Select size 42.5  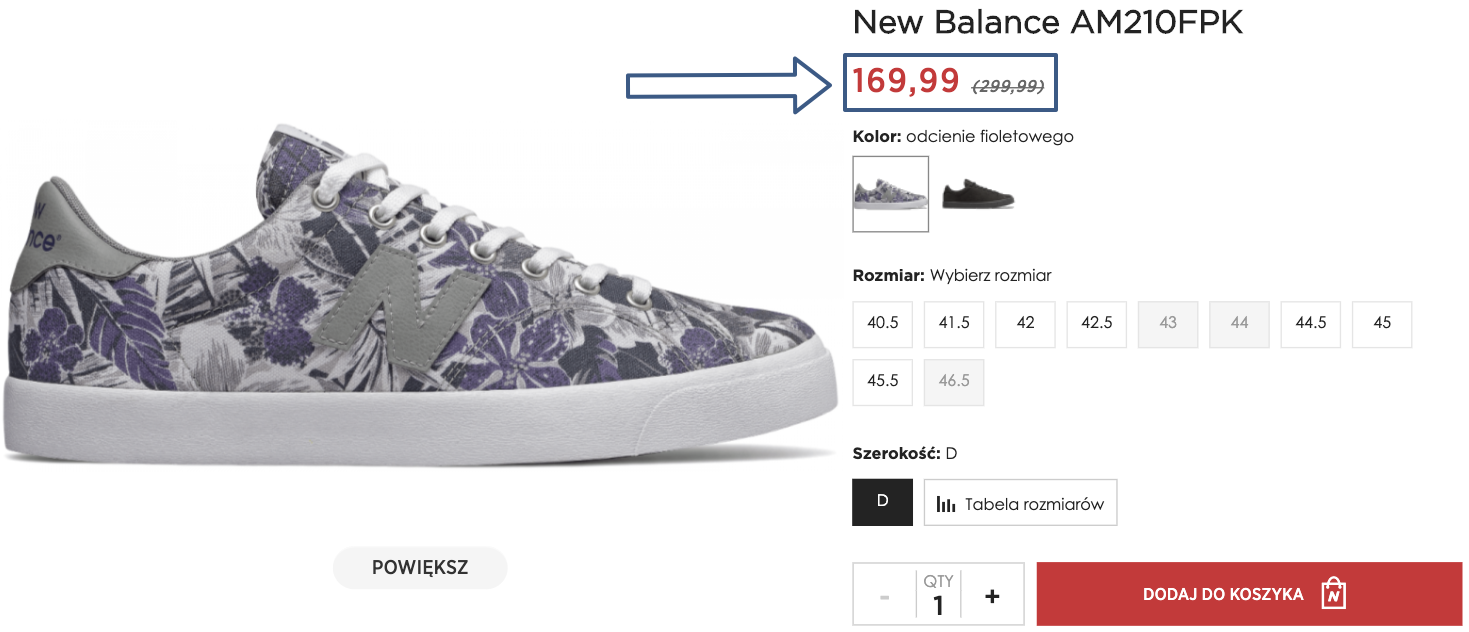coord(1096,324)
